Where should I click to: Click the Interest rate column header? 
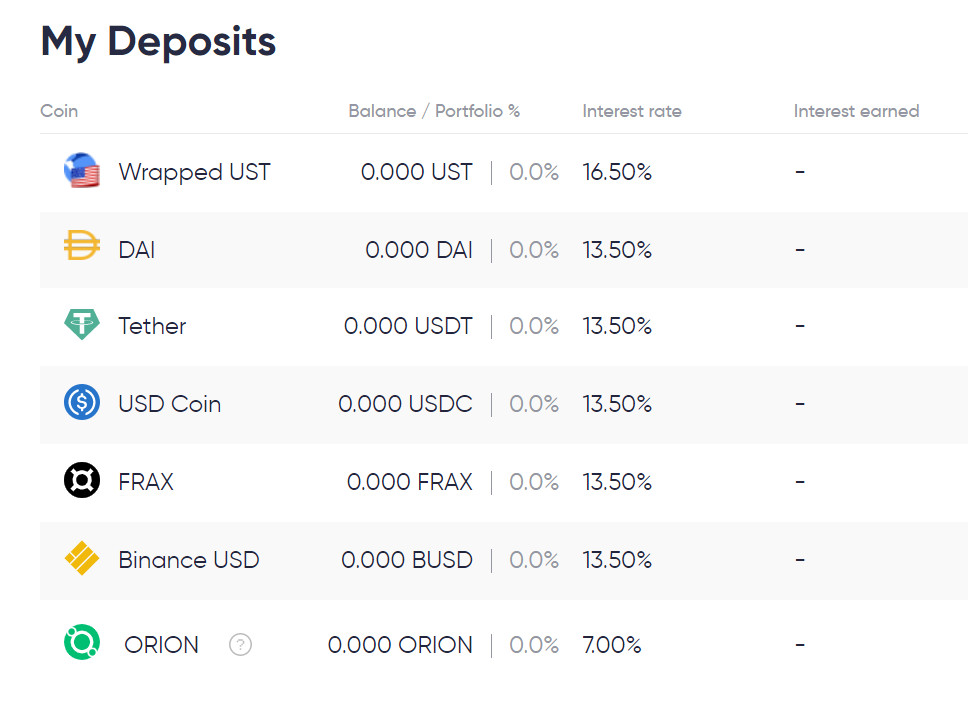coord(632,111)
